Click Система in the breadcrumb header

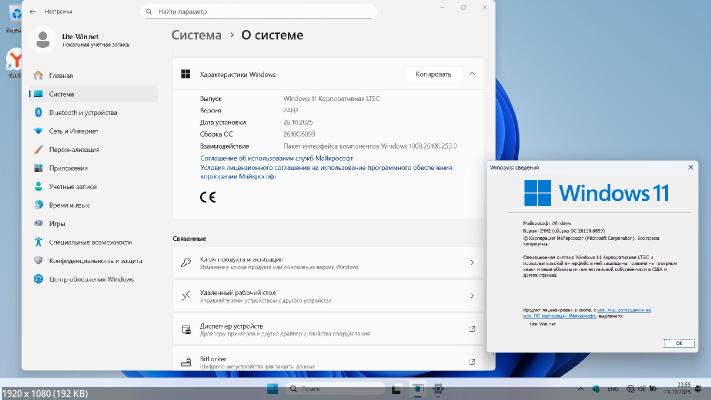pos(196,34)
